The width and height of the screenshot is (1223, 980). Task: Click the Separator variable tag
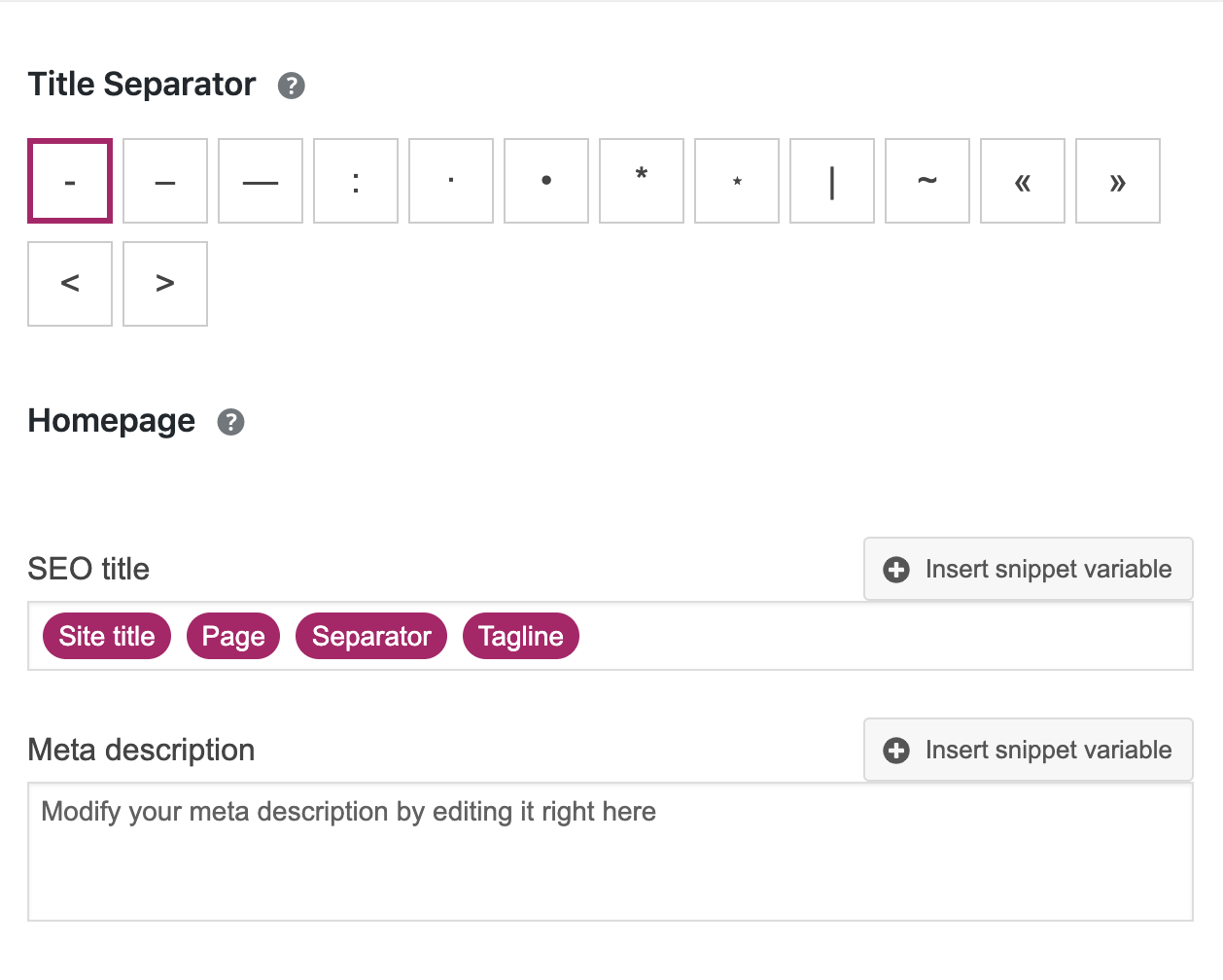coord(371,636)
